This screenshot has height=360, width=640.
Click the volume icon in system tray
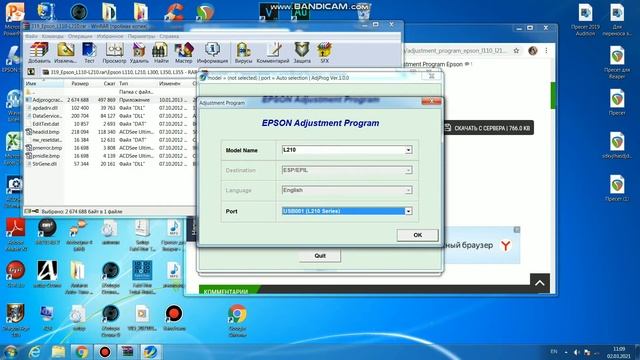[x=577, y=352]
